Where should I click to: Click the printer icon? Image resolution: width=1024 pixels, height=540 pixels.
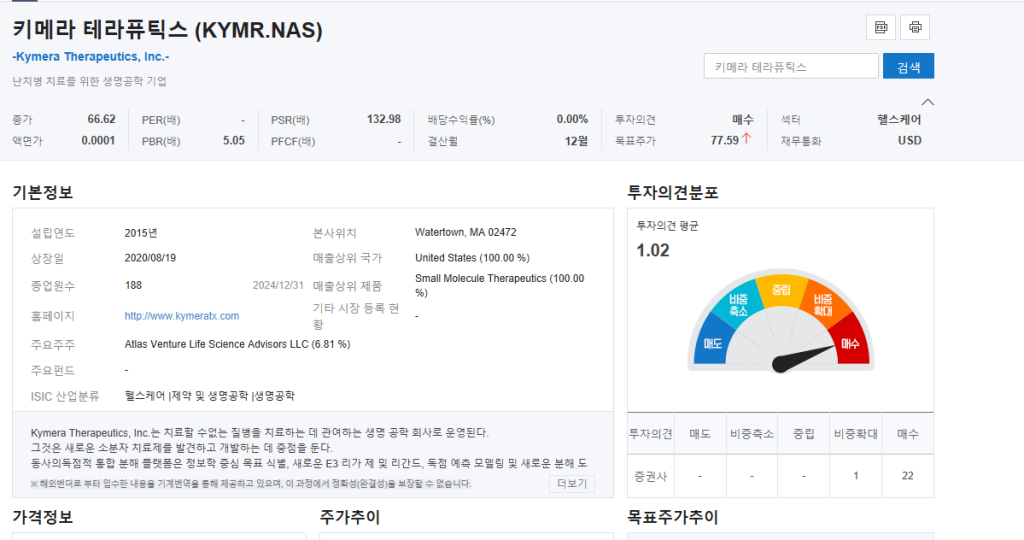(915, 27)
